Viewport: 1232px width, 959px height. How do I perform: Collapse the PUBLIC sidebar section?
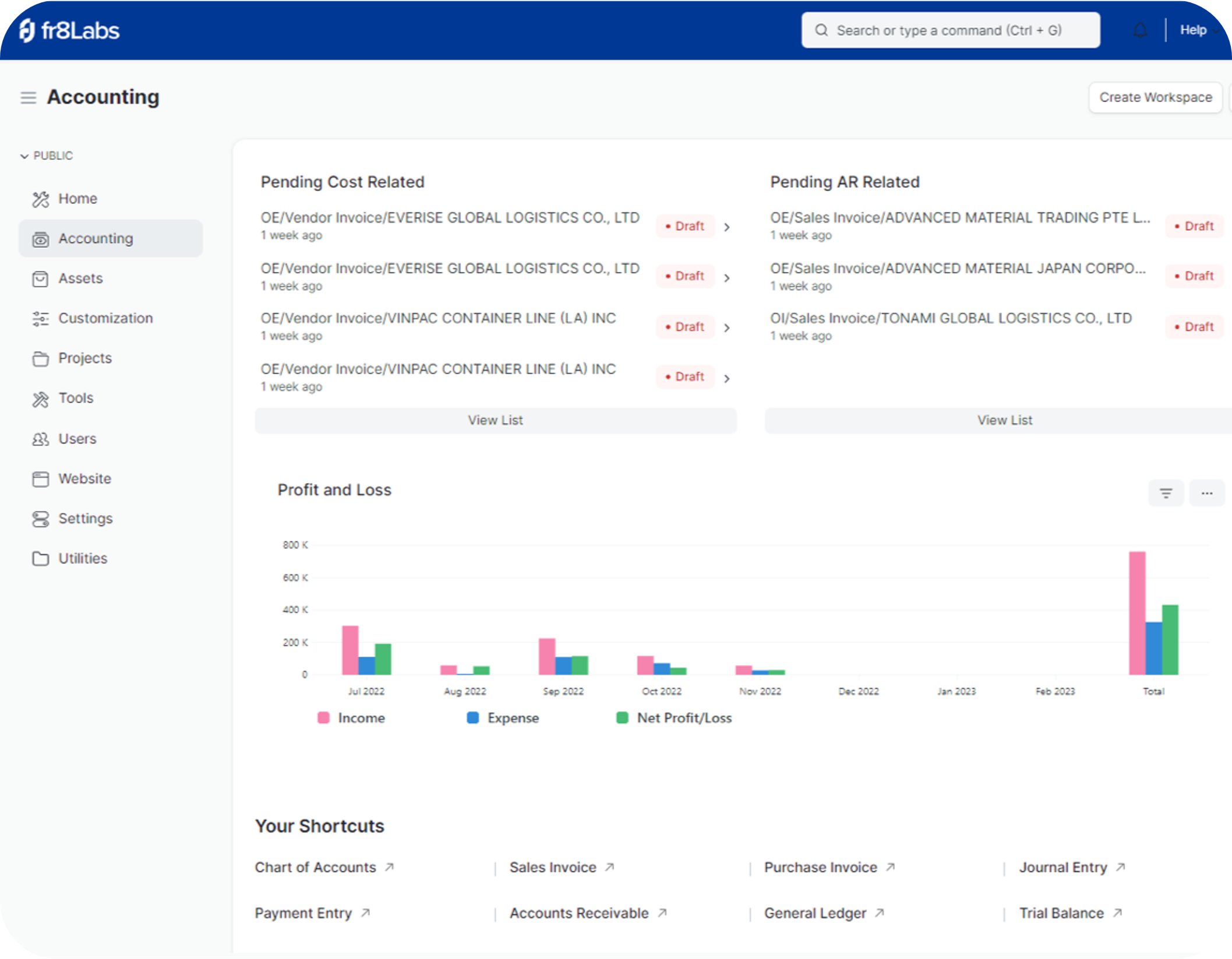point(24,156)
